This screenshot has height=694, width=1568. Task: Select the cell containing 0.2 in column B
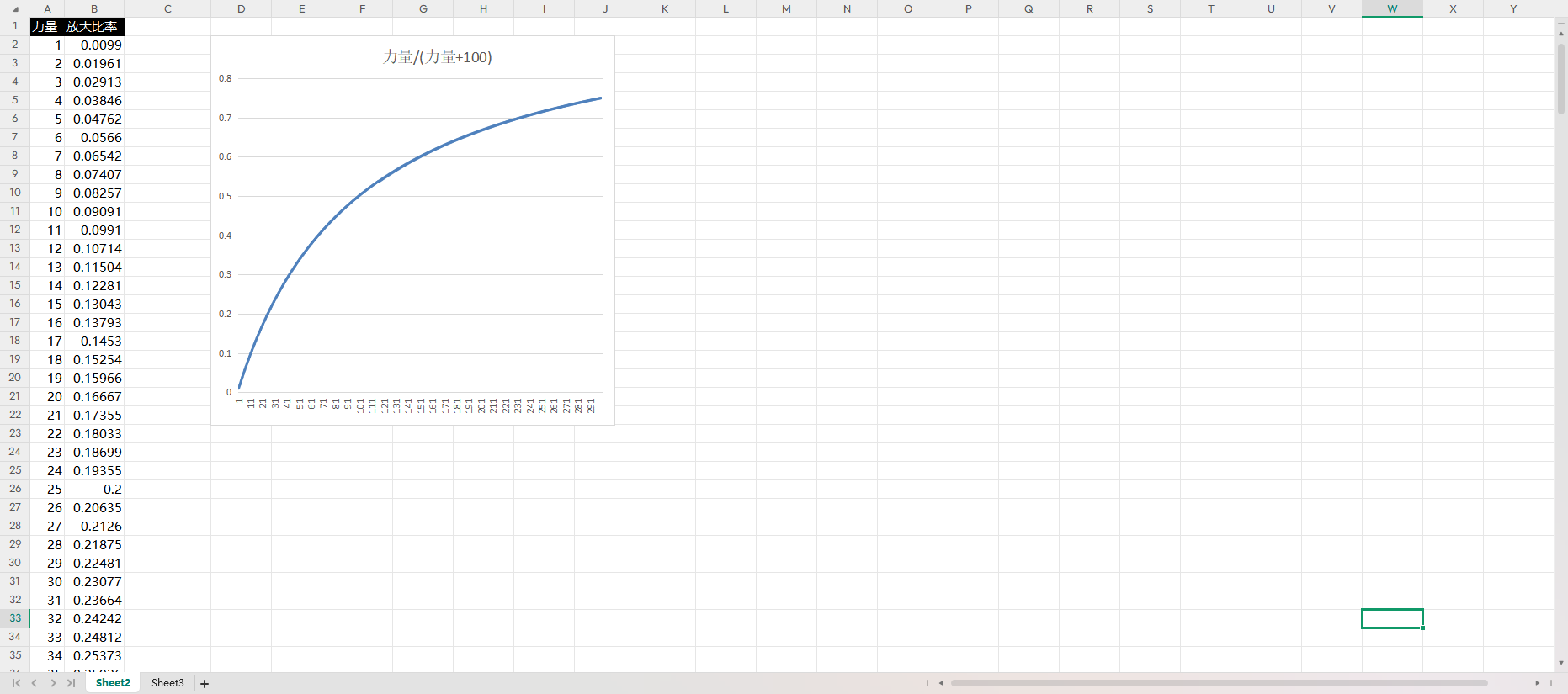click(x=93, y=490)
